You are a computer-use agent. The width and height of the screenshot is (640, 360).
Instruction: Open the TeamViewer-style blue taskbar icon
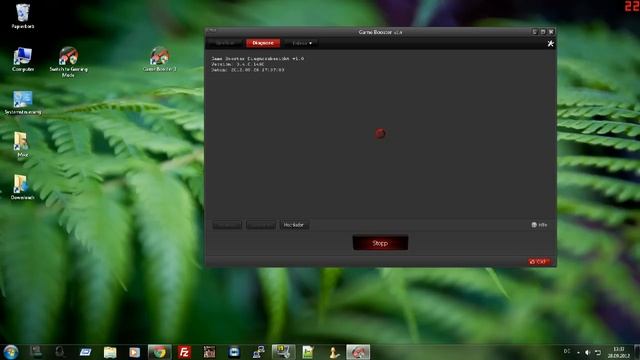coord(234,352)
